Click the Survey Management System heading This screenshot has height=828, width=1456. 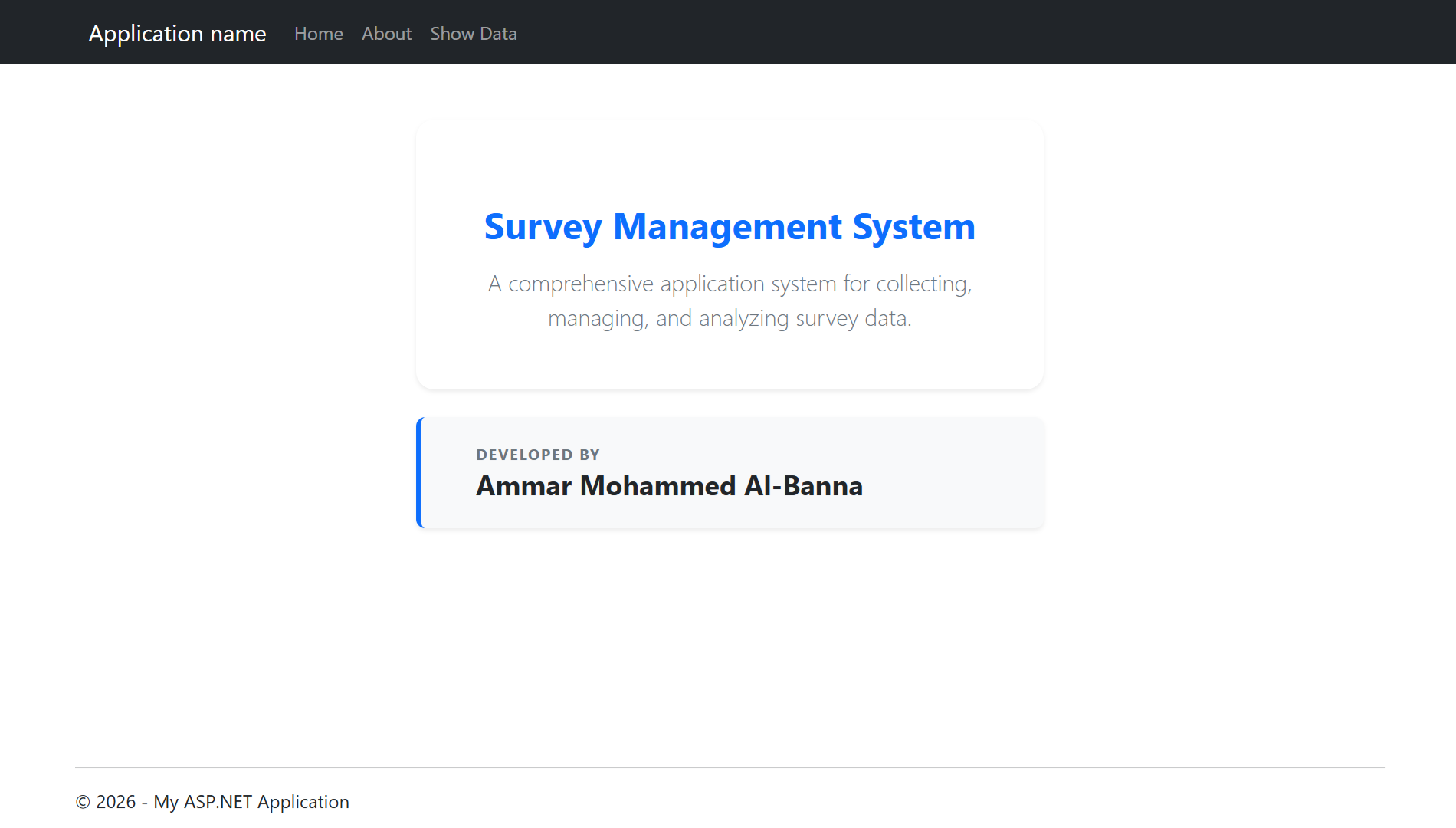pos(729,227)
